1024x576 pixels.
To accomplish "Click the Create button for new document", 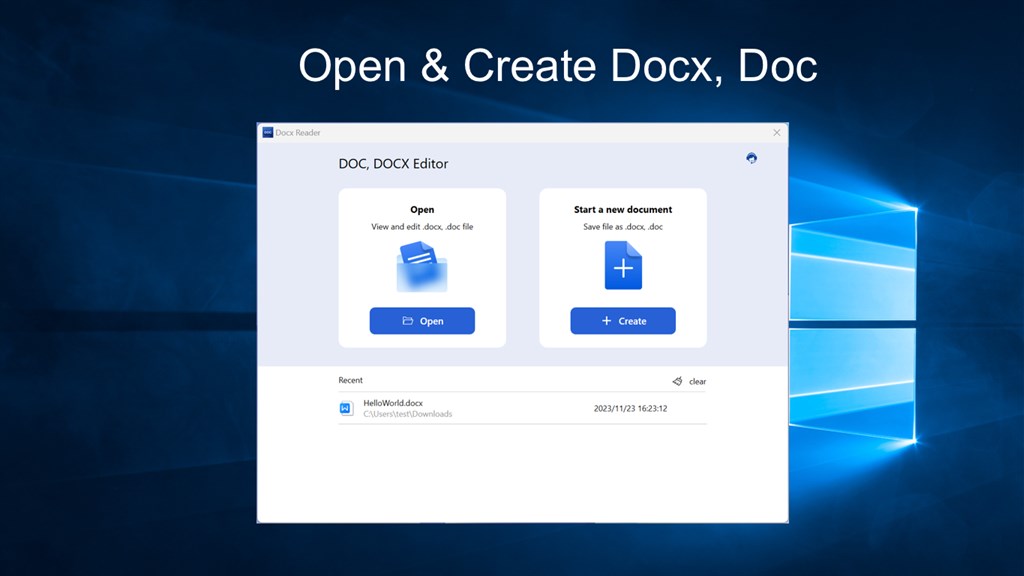I will (623, 321).
